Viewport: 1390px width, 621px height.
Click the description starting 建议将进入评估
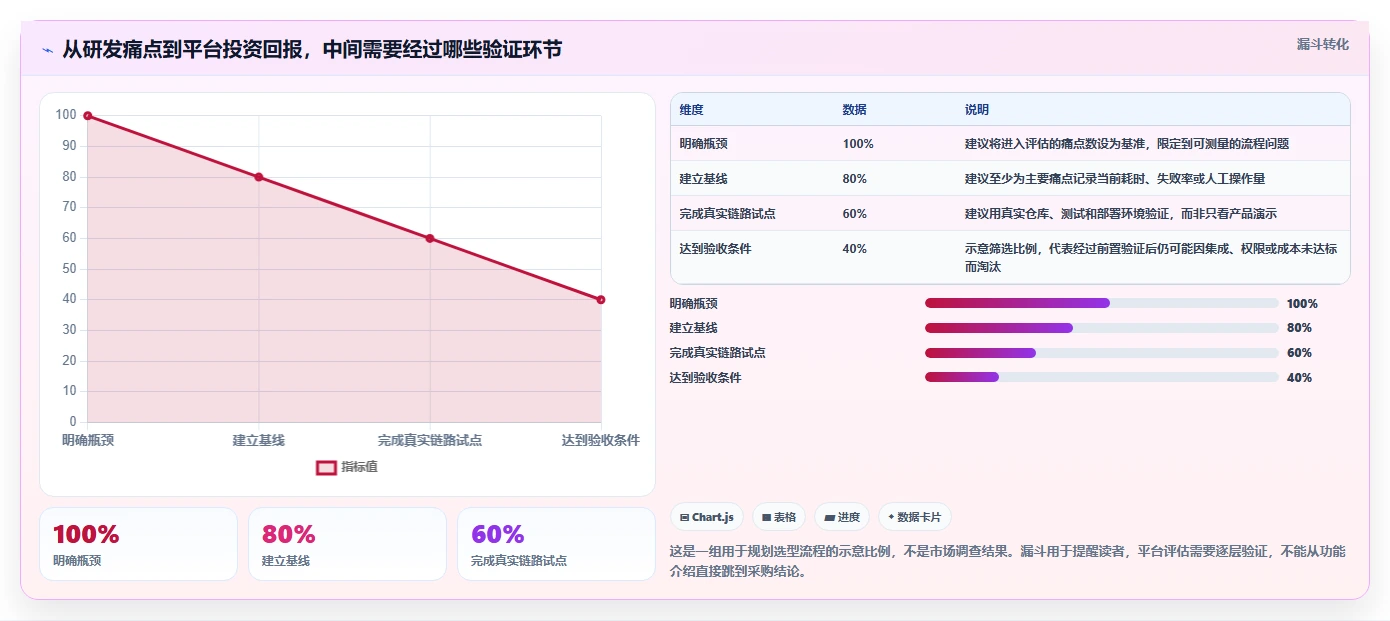pyautogui.click(x=1127, y=144)
